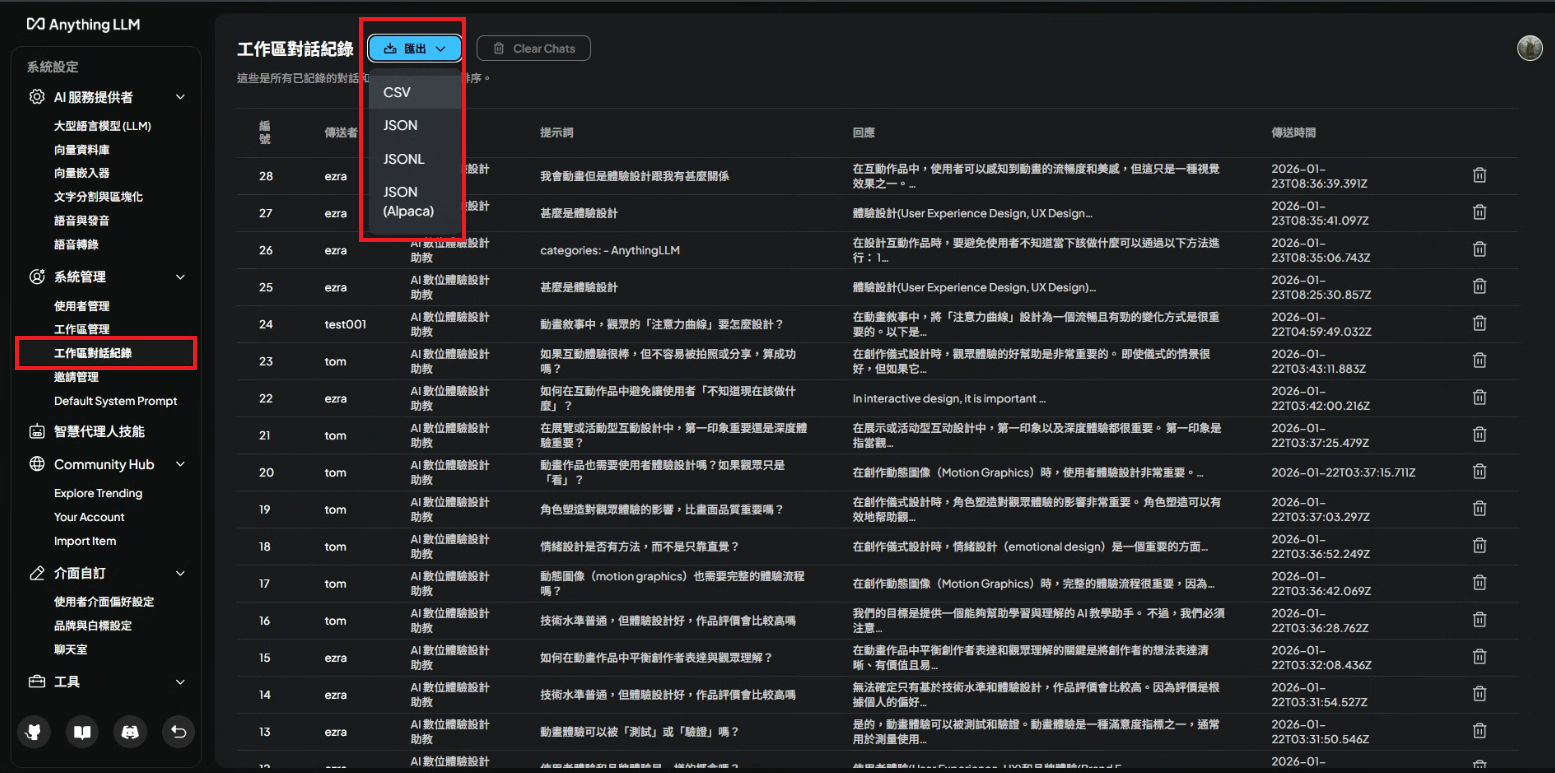Go to 使用者管理 in sidebar
The image size is (1555, 773).
82,306
